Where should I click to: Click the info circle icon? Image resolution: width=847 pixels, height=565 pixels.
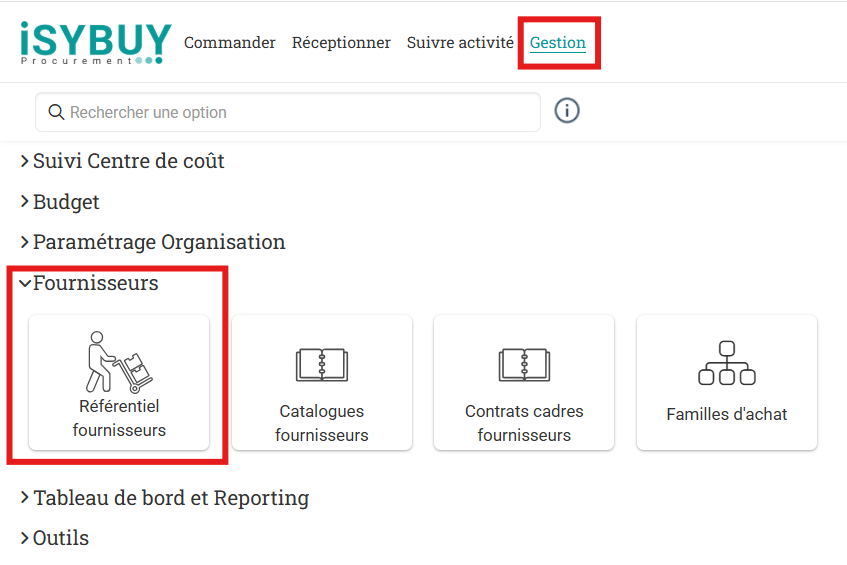pos(567,111)
